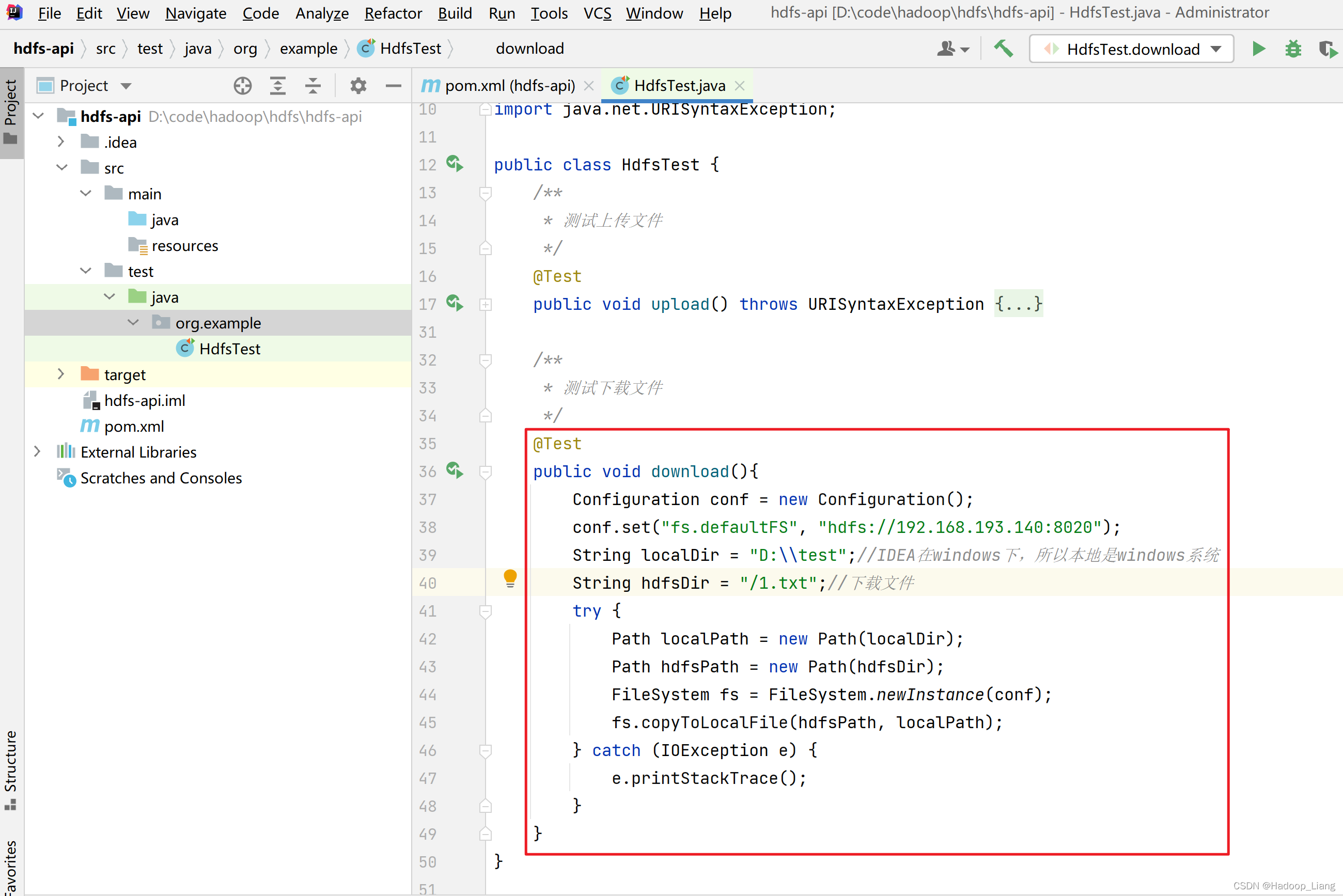Click the @Test annotation on line 35
This screenshot has height=896, width=1343.
tap(557, 444)
